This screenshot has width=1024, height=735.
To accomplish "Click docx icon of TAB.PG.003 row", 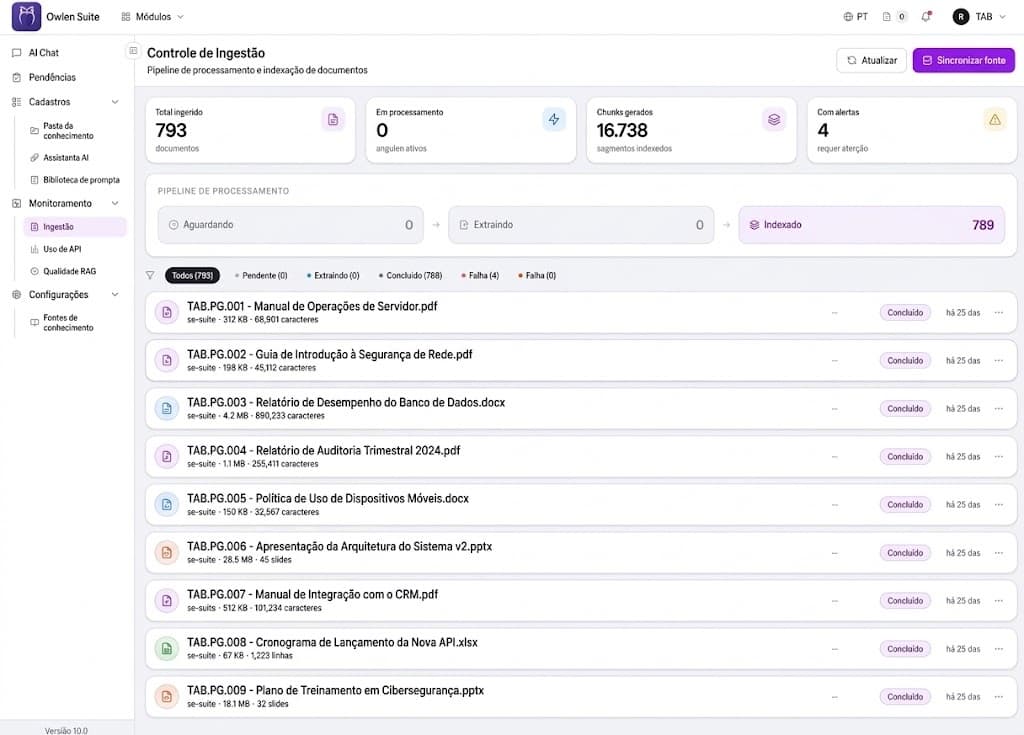I will coord(167,408).
